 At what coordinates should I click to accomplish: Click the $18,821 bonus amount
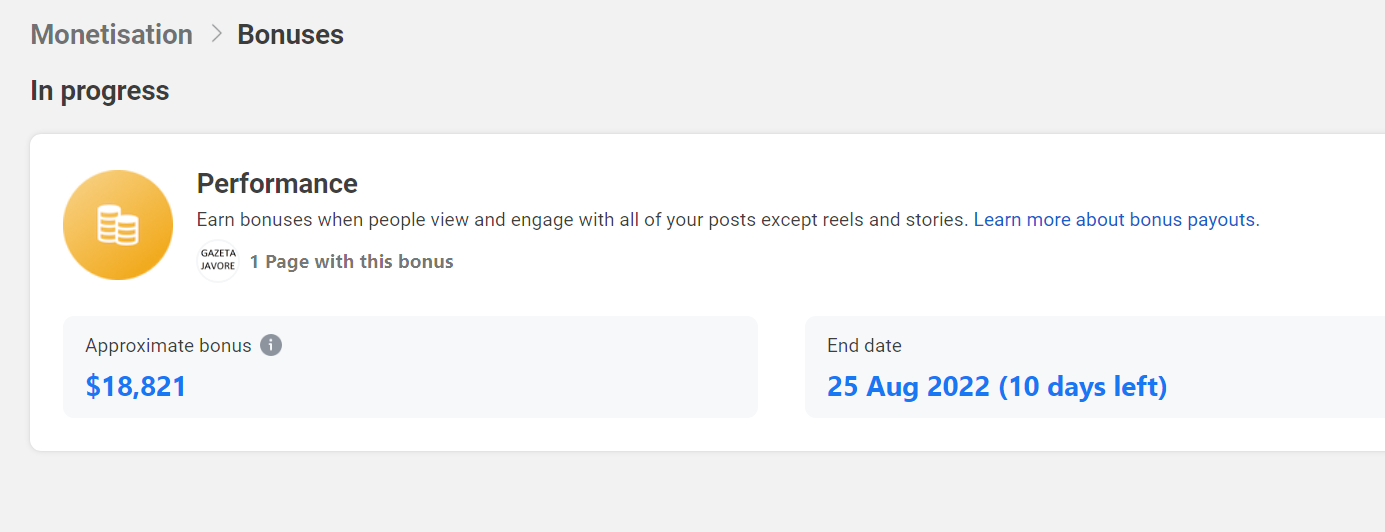click(x=136, y=386)
